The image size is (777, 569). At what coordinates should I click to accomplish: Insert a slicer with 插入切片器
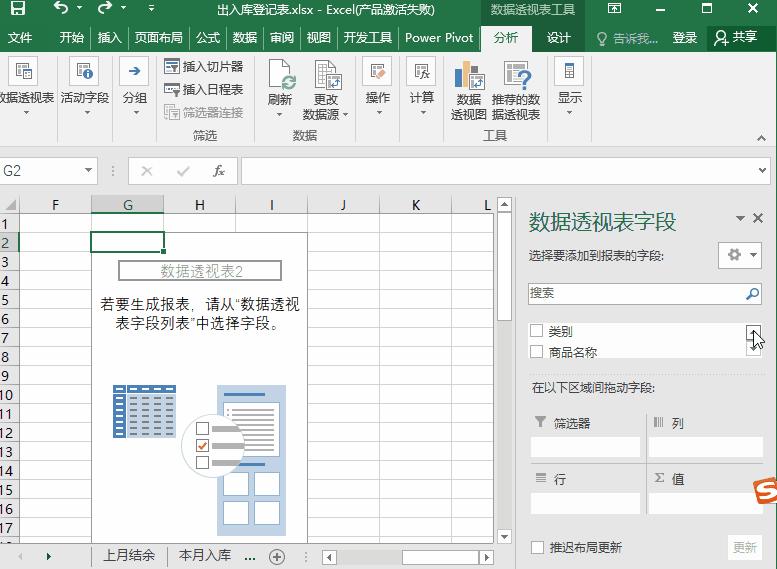click(204, 66)
